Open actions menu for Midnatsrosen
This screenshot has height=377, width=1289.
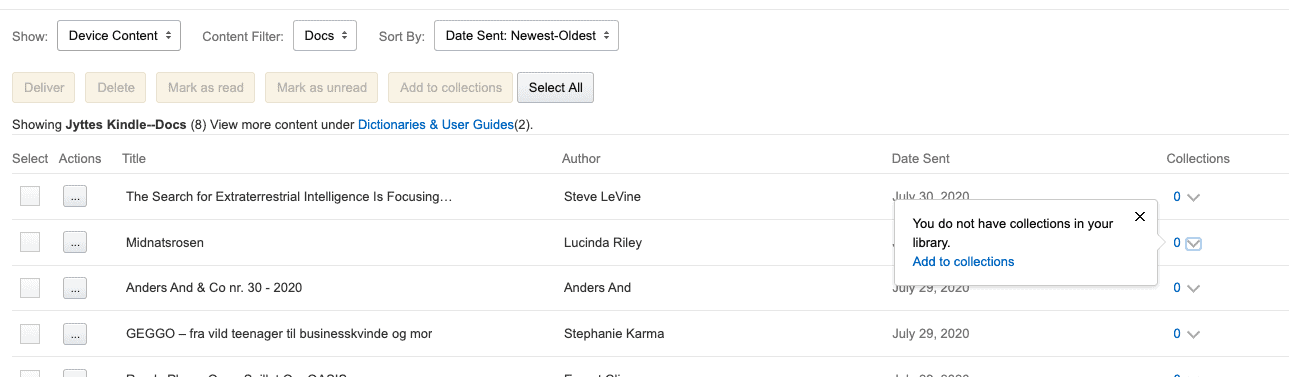[75, 242]
